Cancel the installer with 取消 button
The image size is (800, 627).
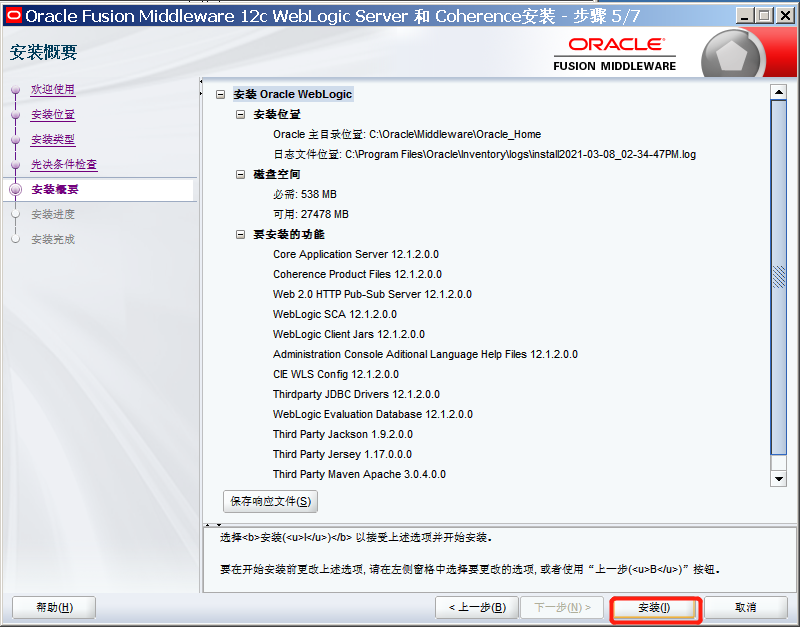(x=745, y=608)
